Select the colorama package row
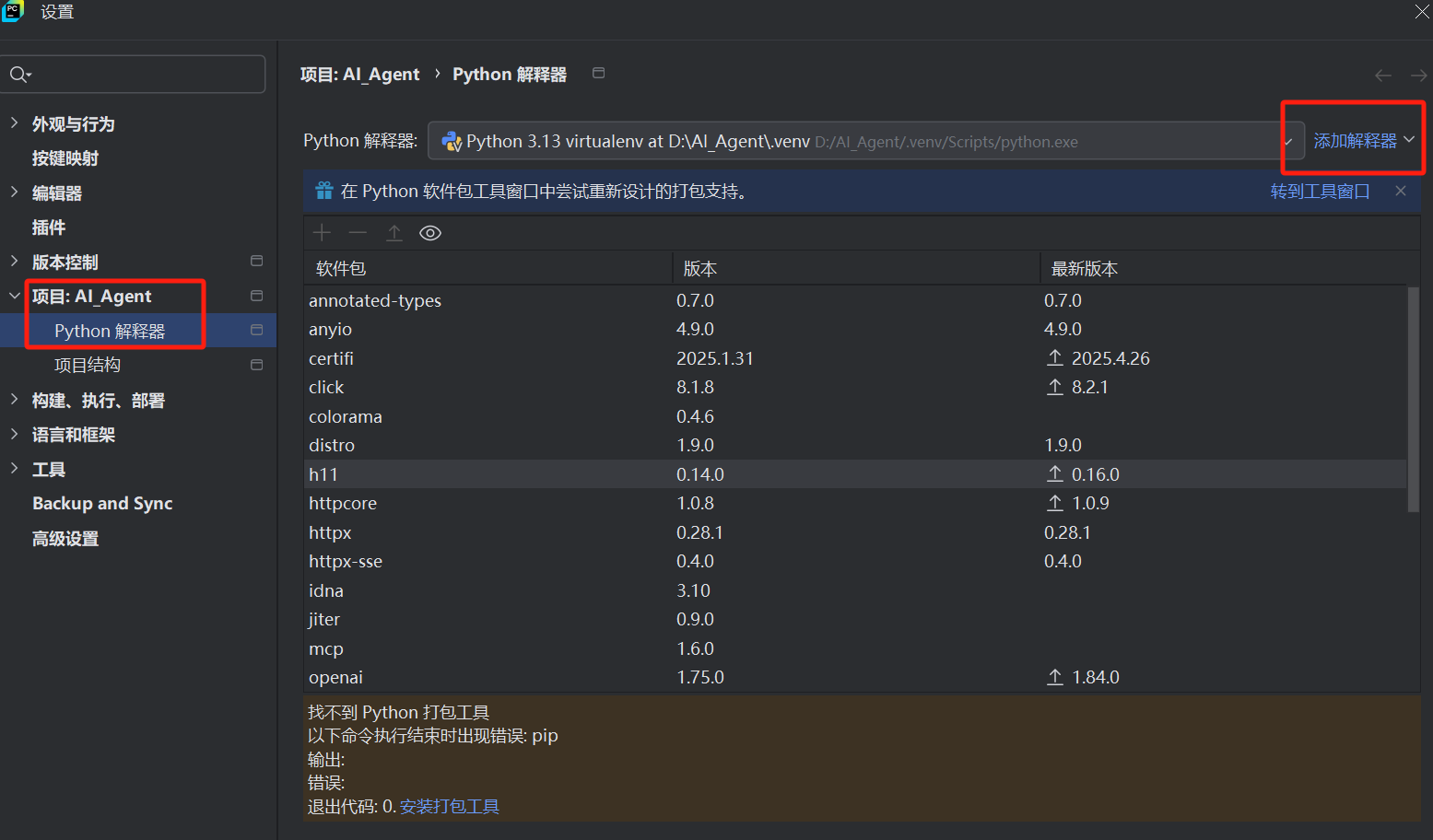Image resolution: width=1433 pixels, height=840 pixels. pos(855,416)
